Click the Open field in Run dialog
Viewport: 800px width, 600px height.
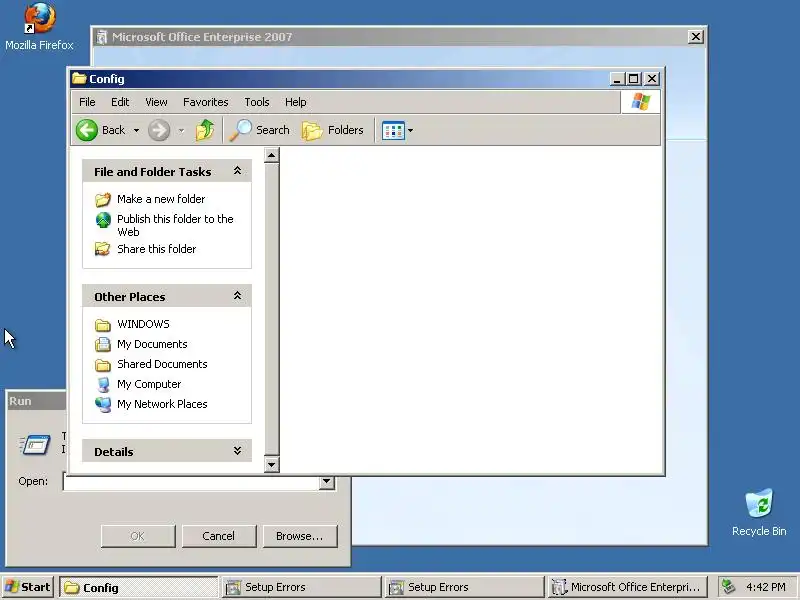click(191, 482)
